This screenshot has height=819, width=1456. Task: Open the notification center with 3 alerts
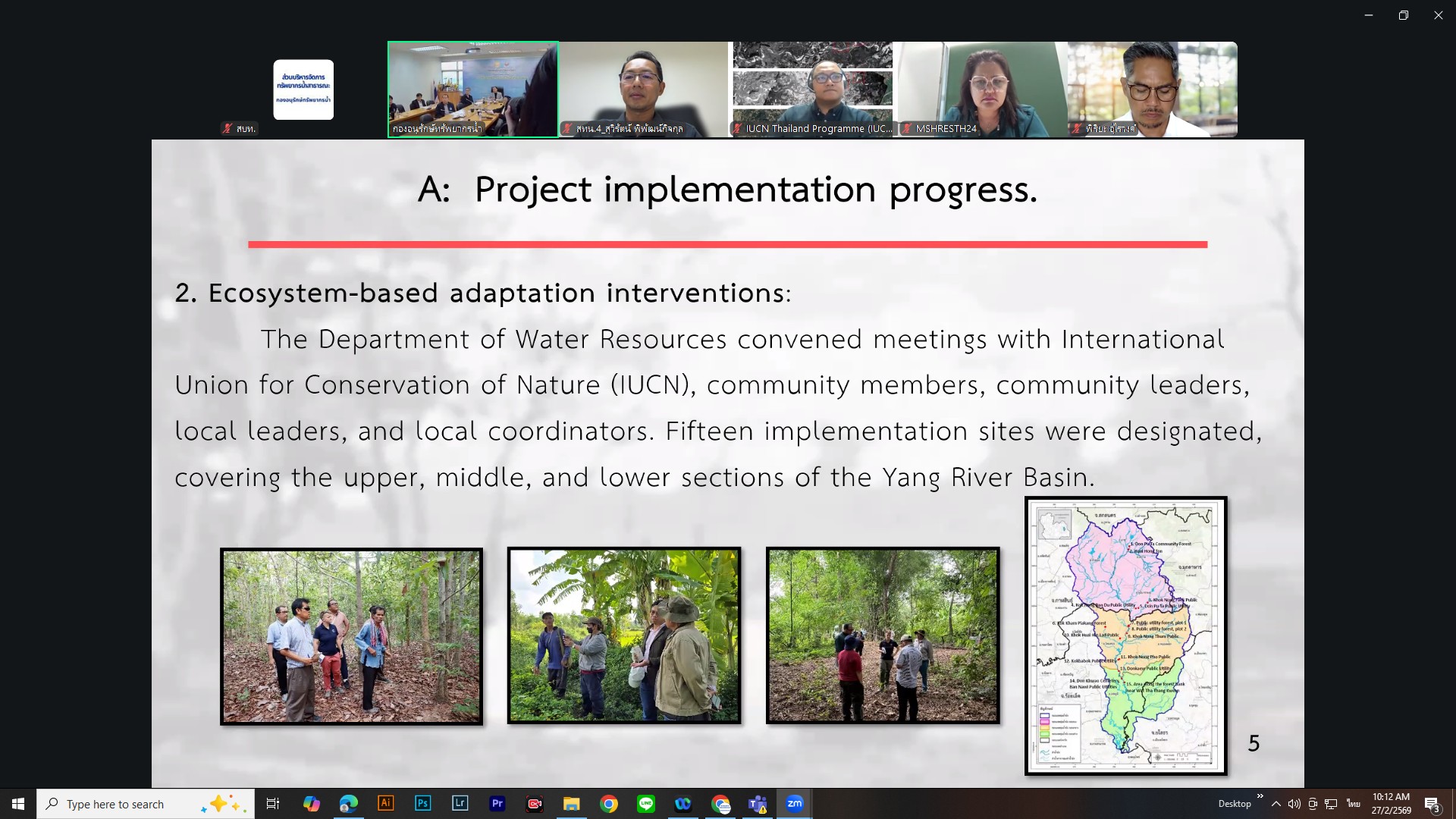(x=1432, y=804)
